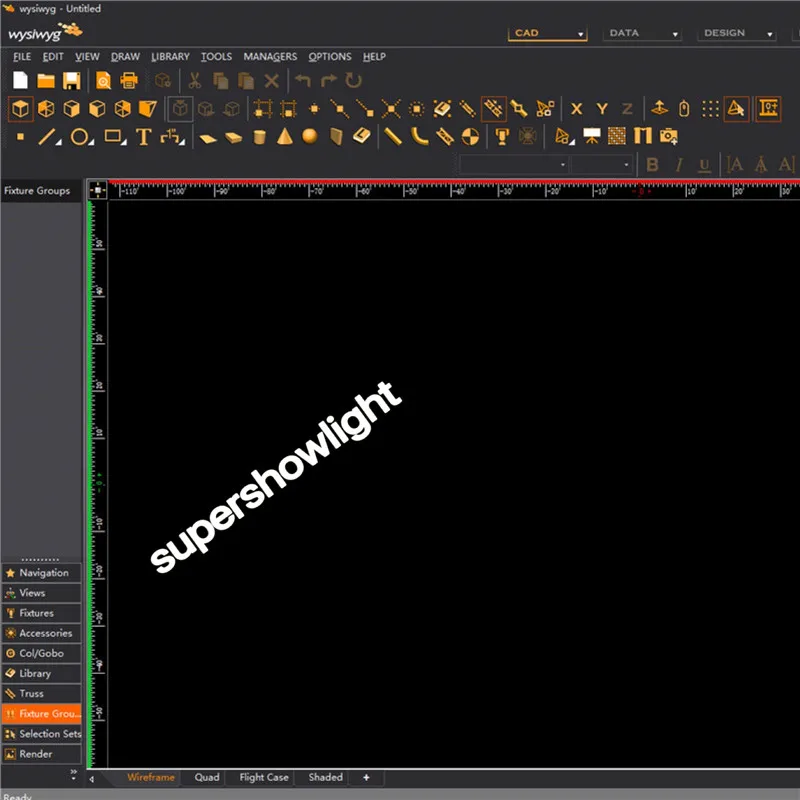Toggle the highlighted truss snap icon

pyautogui.click(x=493, y=109)
